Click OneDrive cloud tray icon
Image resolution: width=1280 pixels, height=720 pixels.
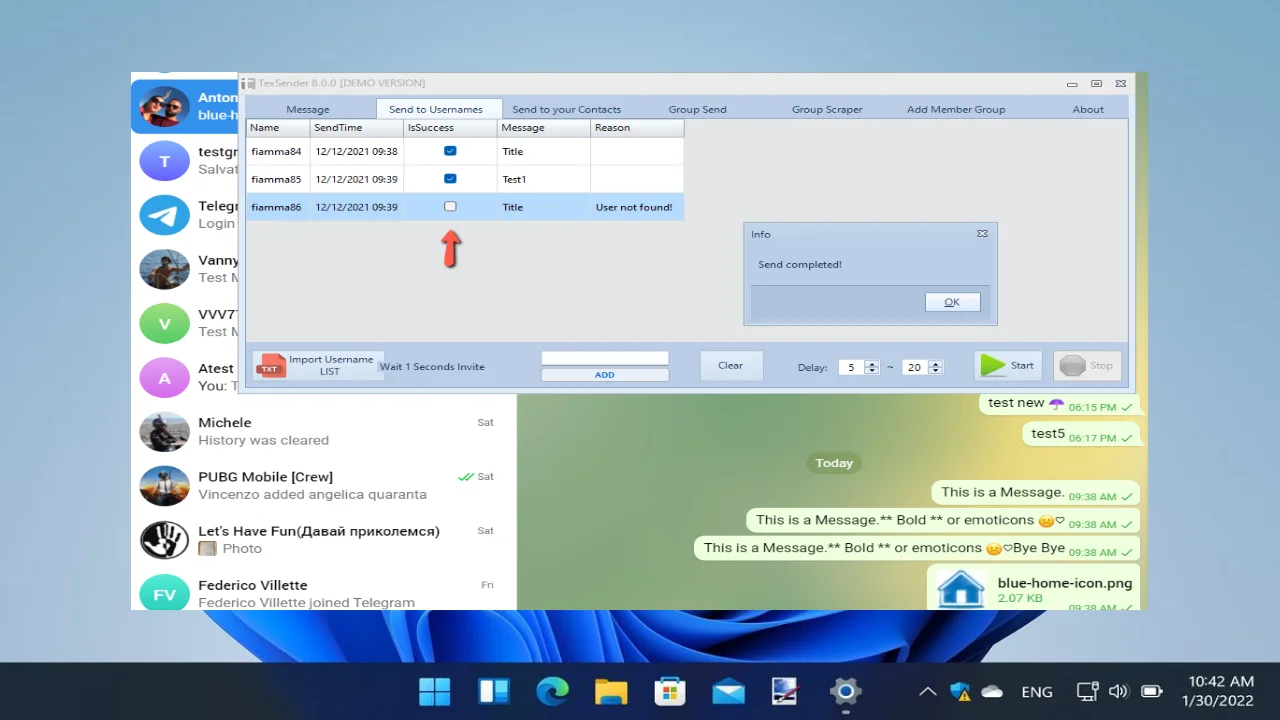(x=992, y=691)
